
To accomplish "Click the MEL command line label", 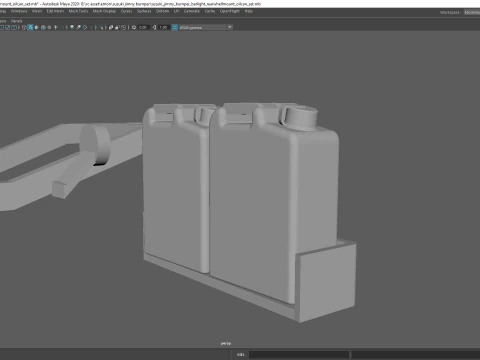I will pyautogui.click(x=241, y=354).
